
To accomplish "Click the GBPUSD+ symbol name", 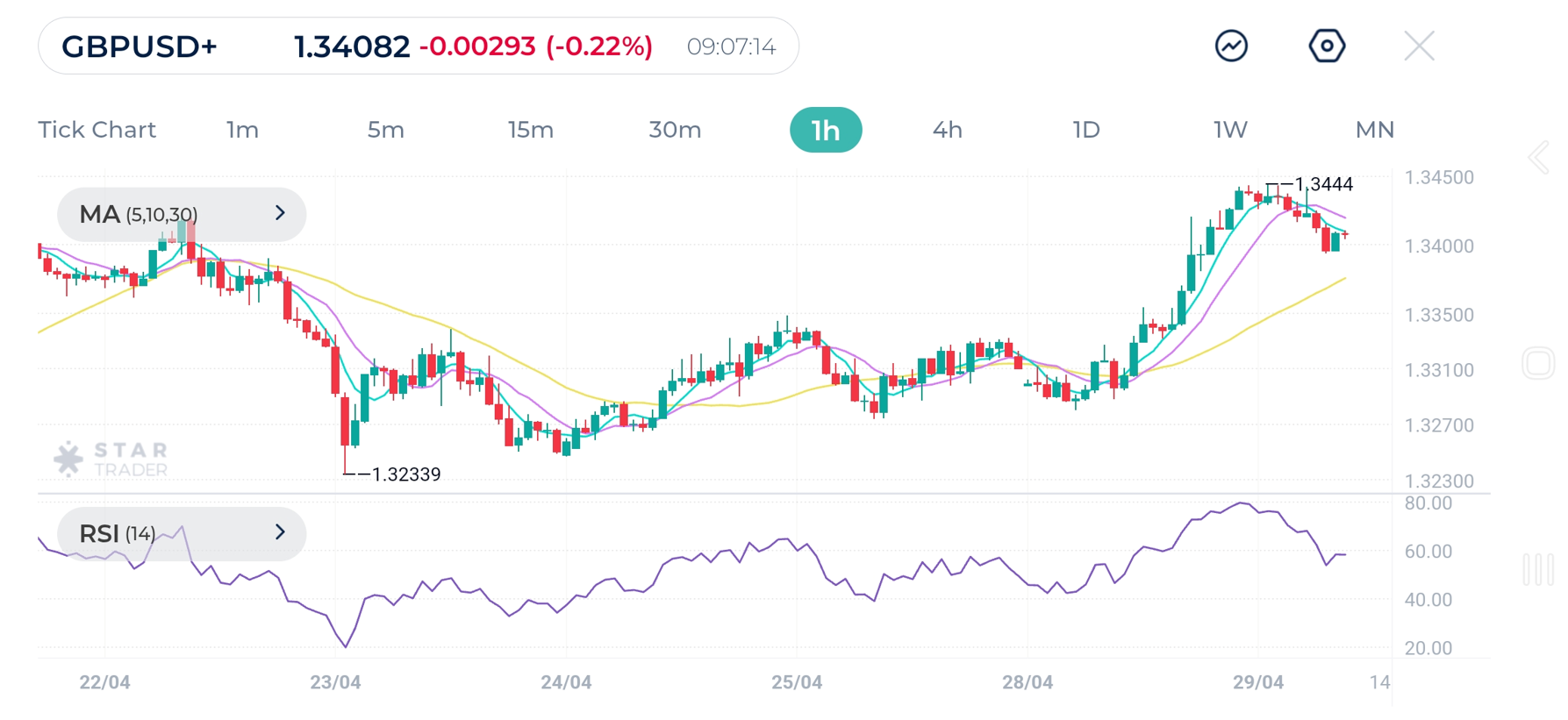I will click(139, 46).
